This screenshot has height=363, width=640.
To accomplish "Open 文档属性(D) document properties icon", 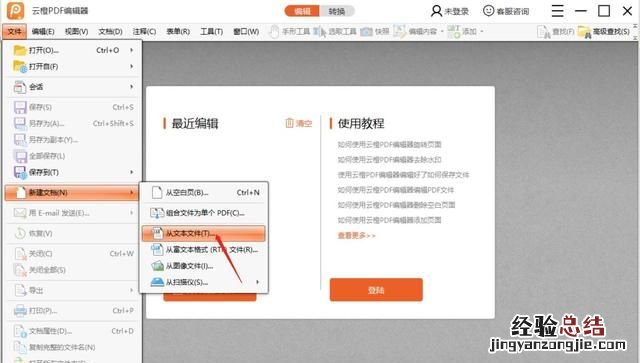I will 20,331.
